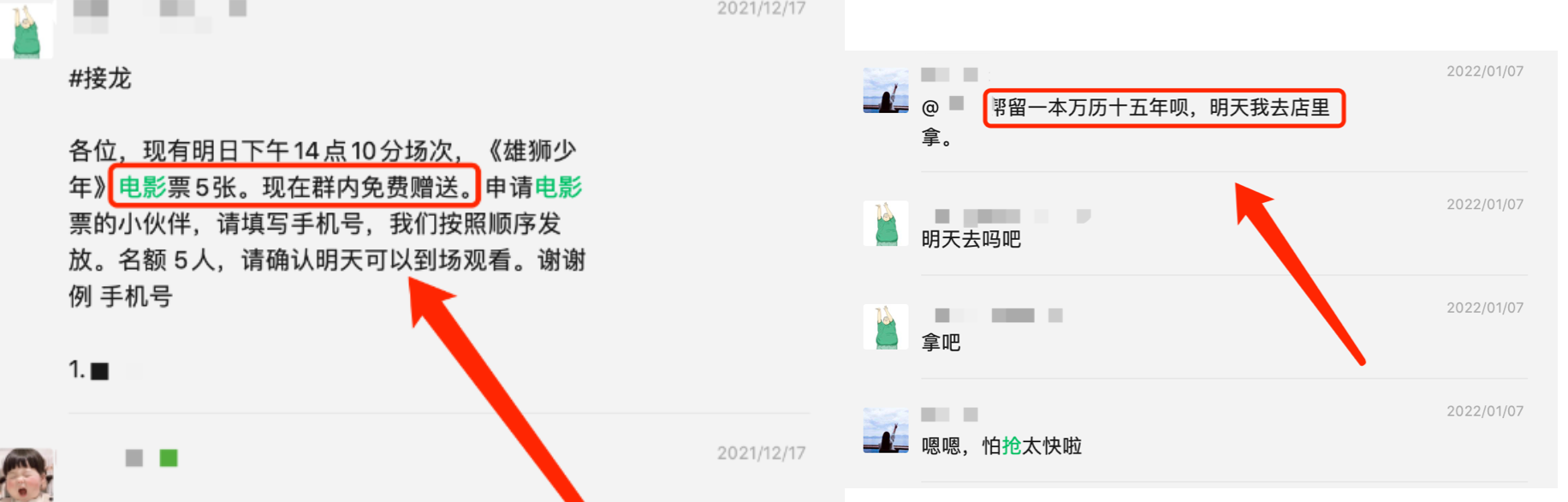Click the highlighted green 抢 keyword

(x=1012, y=445)
